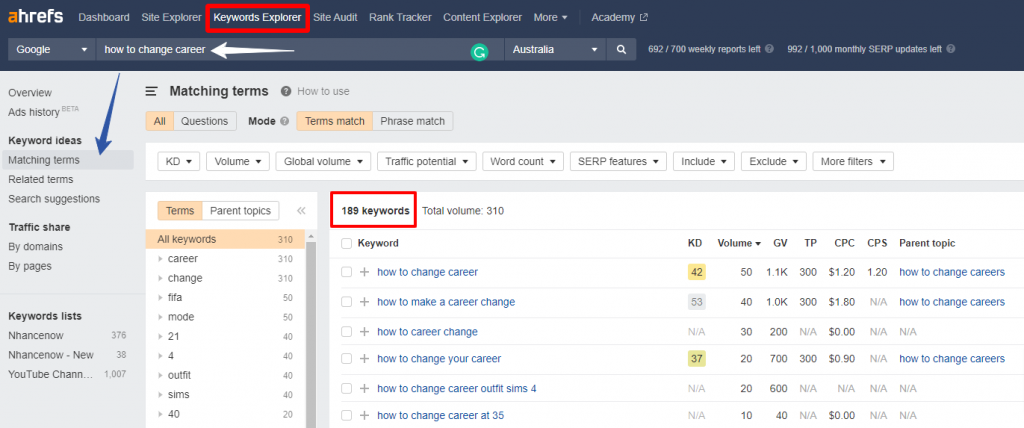Open the More filters dropdown
This screenshot has height=428, width=1024.
click(x=853, y=161)
